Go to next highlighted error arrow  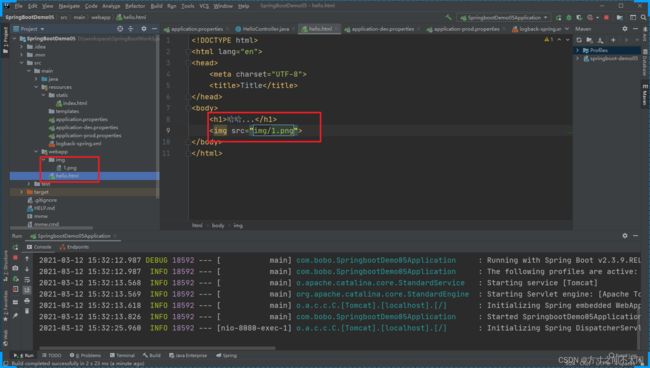click(568, 40)
